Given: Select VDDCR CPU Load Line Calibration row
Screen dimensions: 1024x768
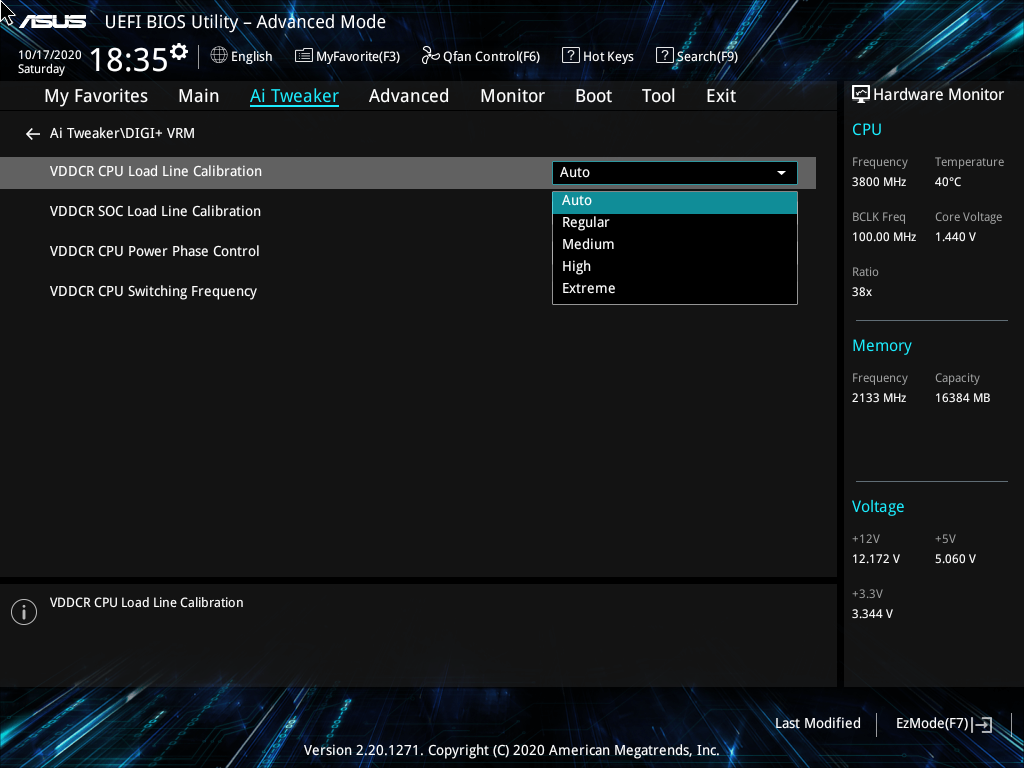Looking at the screenshot, I should pyautogui.click(x=408, y=173).
